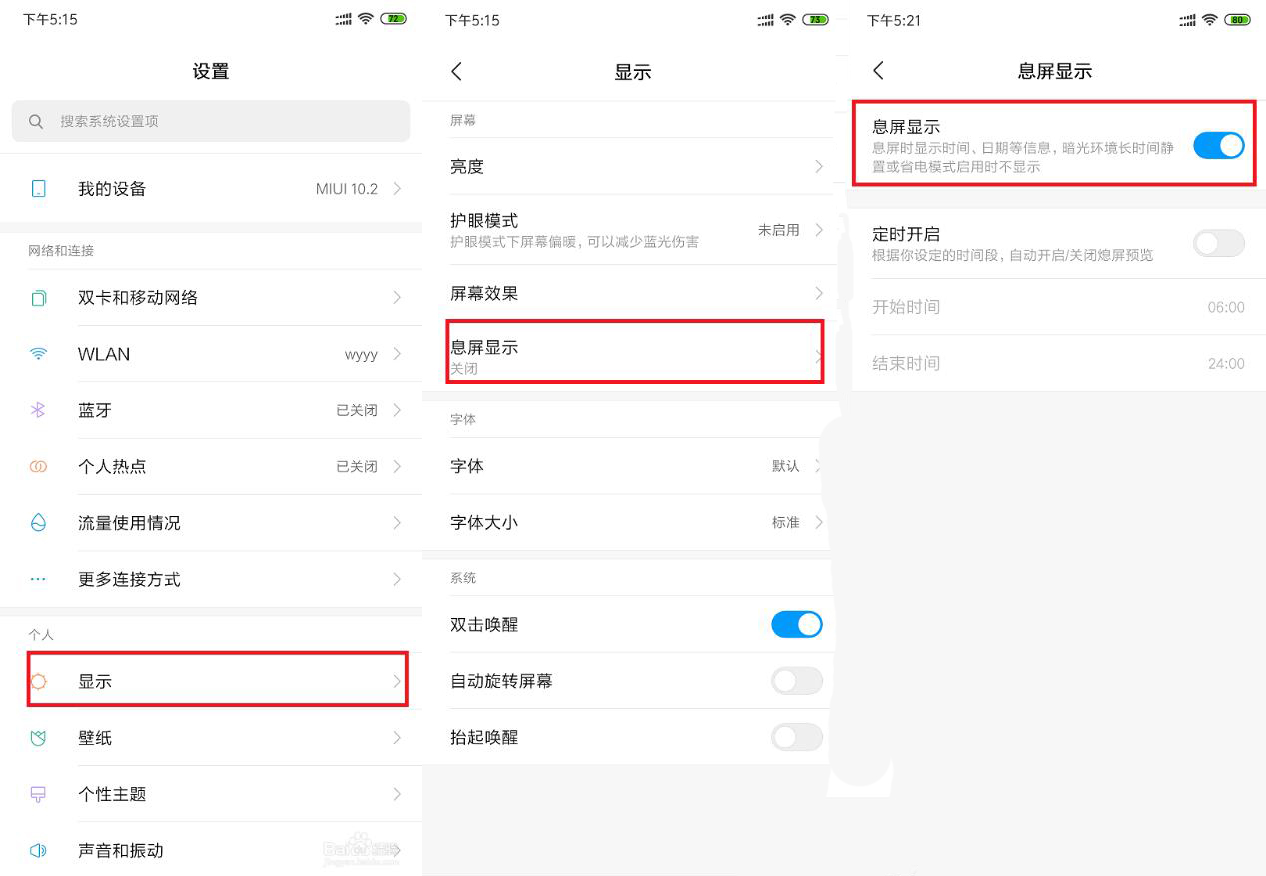Click the 个人热点 hotspot icon
The width and height of the screenshot is (1266, 876).
38,466
